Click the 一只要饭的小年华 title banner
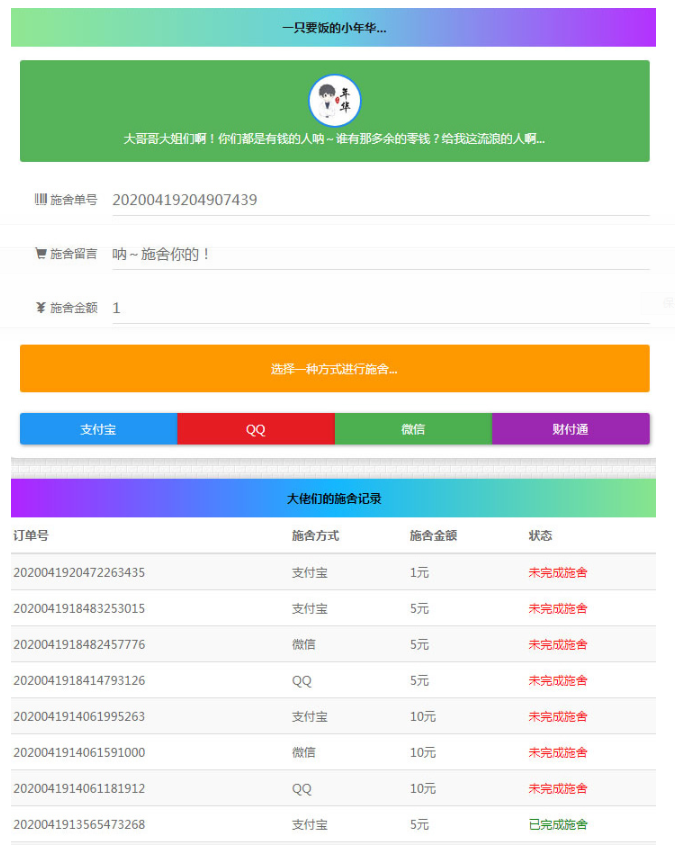The width and height of the screenshot is (675, 865). 333,28
